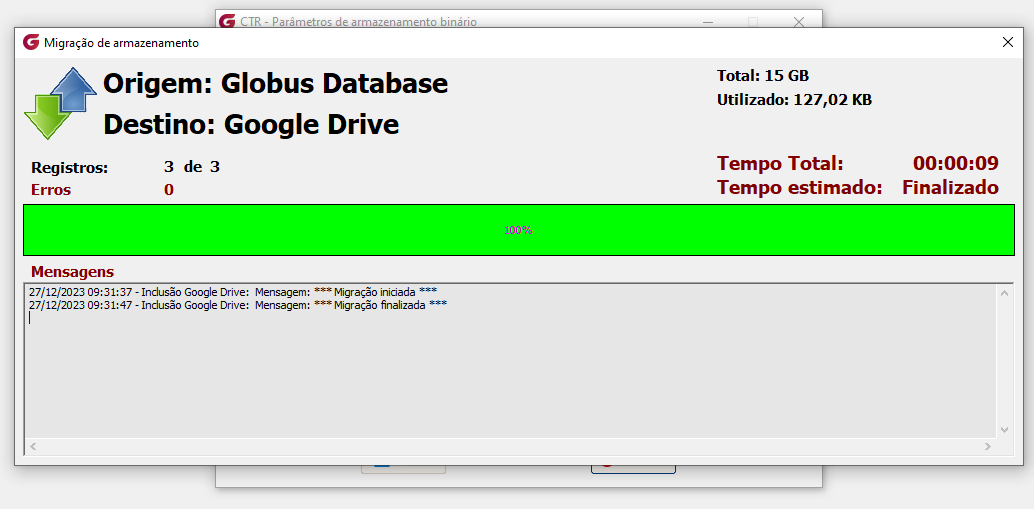Click scroll down arrow in Mensagens log
This screenshot has width=1034, height=509.
[1004, 429]
